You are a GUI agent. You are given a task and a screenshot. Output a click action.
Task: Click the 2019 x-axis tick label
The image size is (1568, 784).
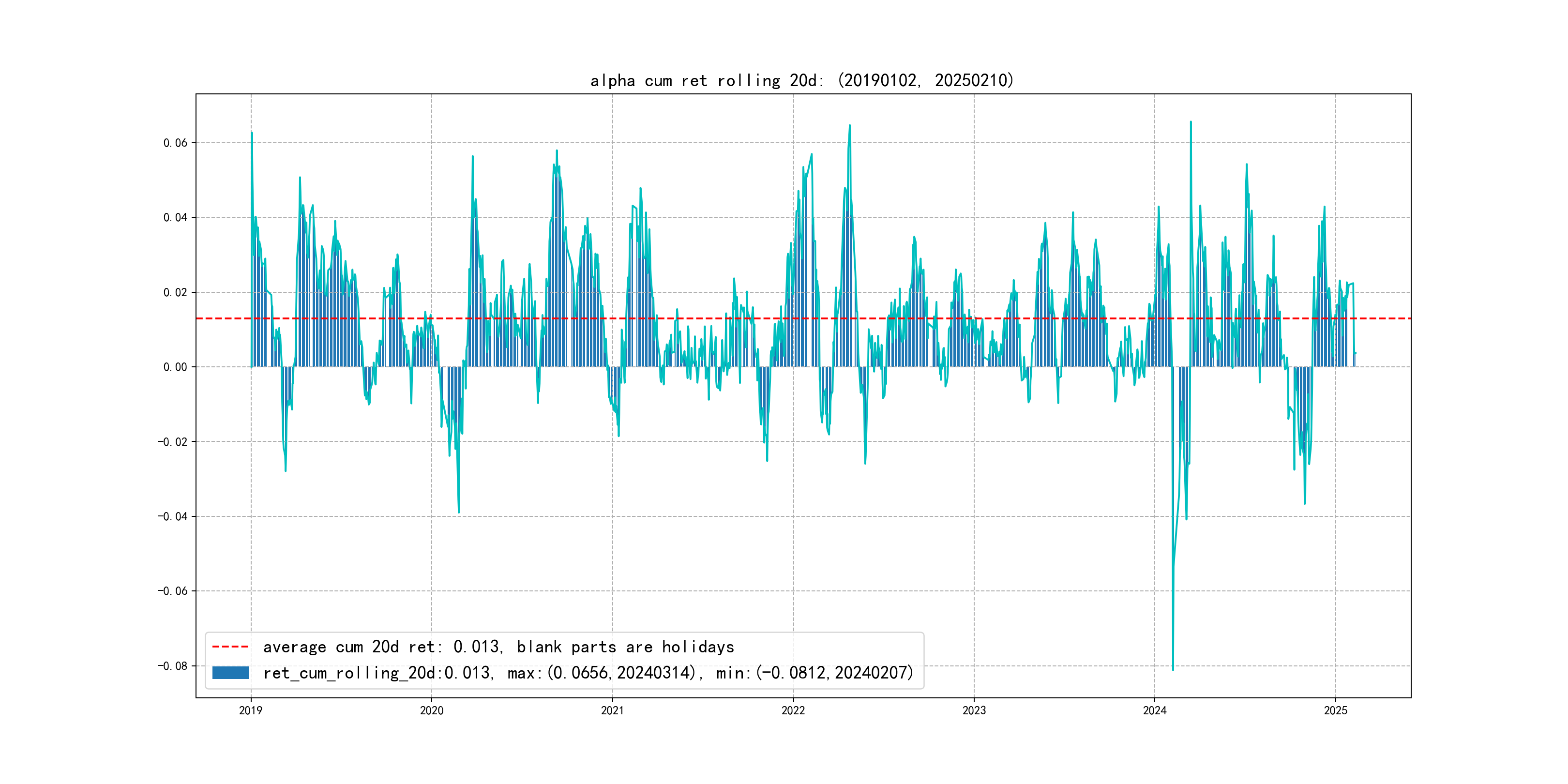251,710
